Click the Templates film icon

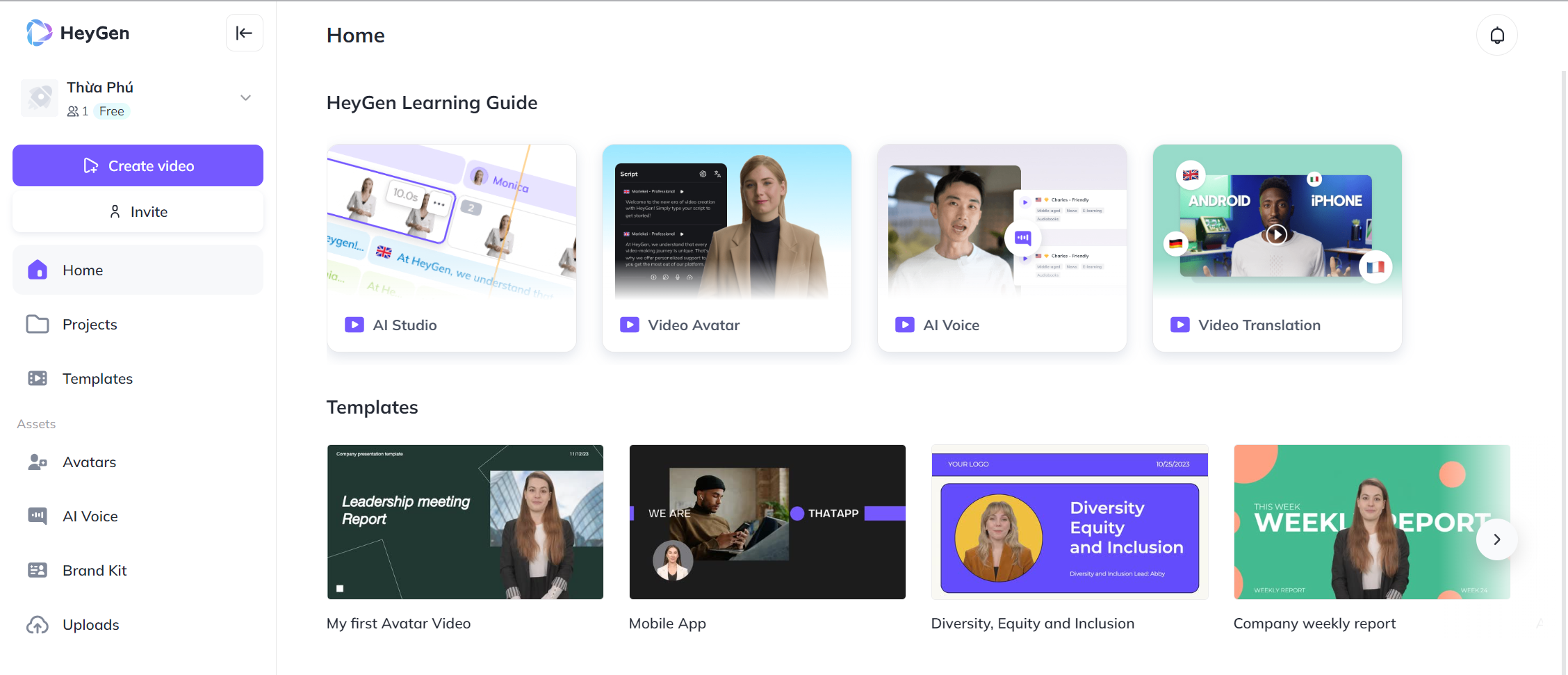(x=38, y=378)
